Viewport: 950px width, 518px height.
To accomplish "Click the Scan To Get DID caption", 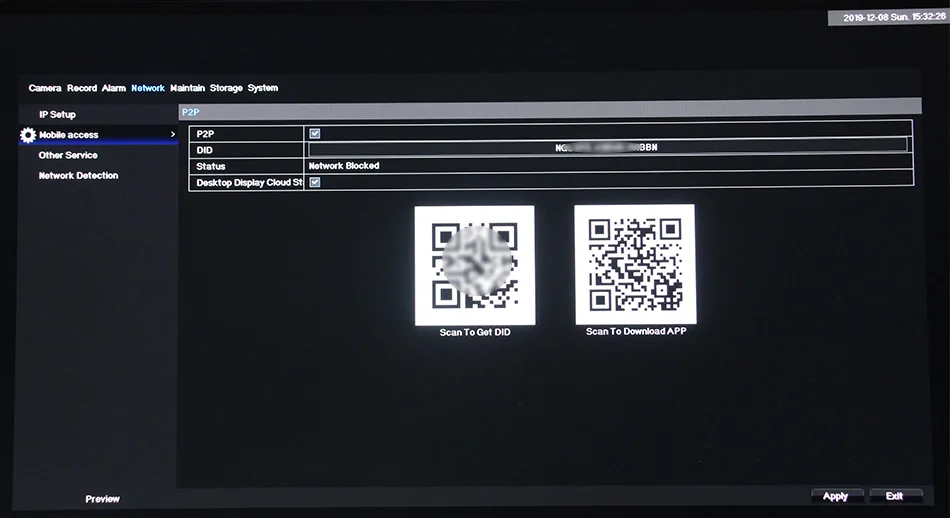I will coord(475,332).
